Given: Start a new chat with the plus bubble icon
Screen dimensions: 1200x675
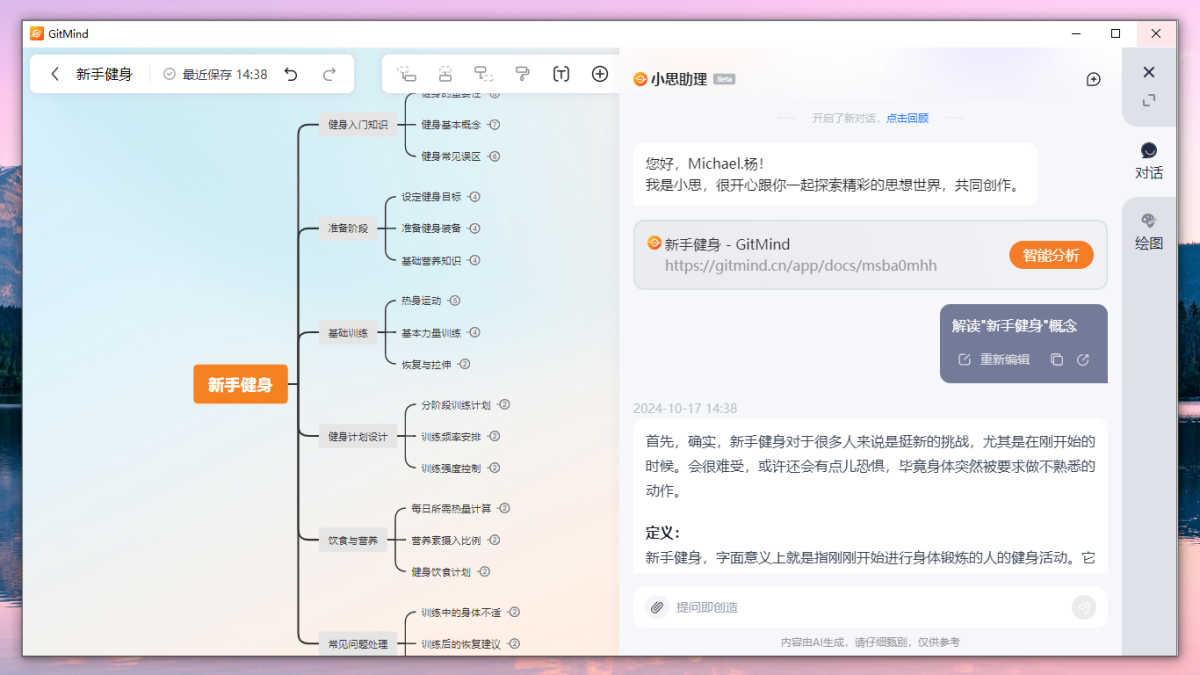Looking at the screenshot, I should (x=1093, y=79).
